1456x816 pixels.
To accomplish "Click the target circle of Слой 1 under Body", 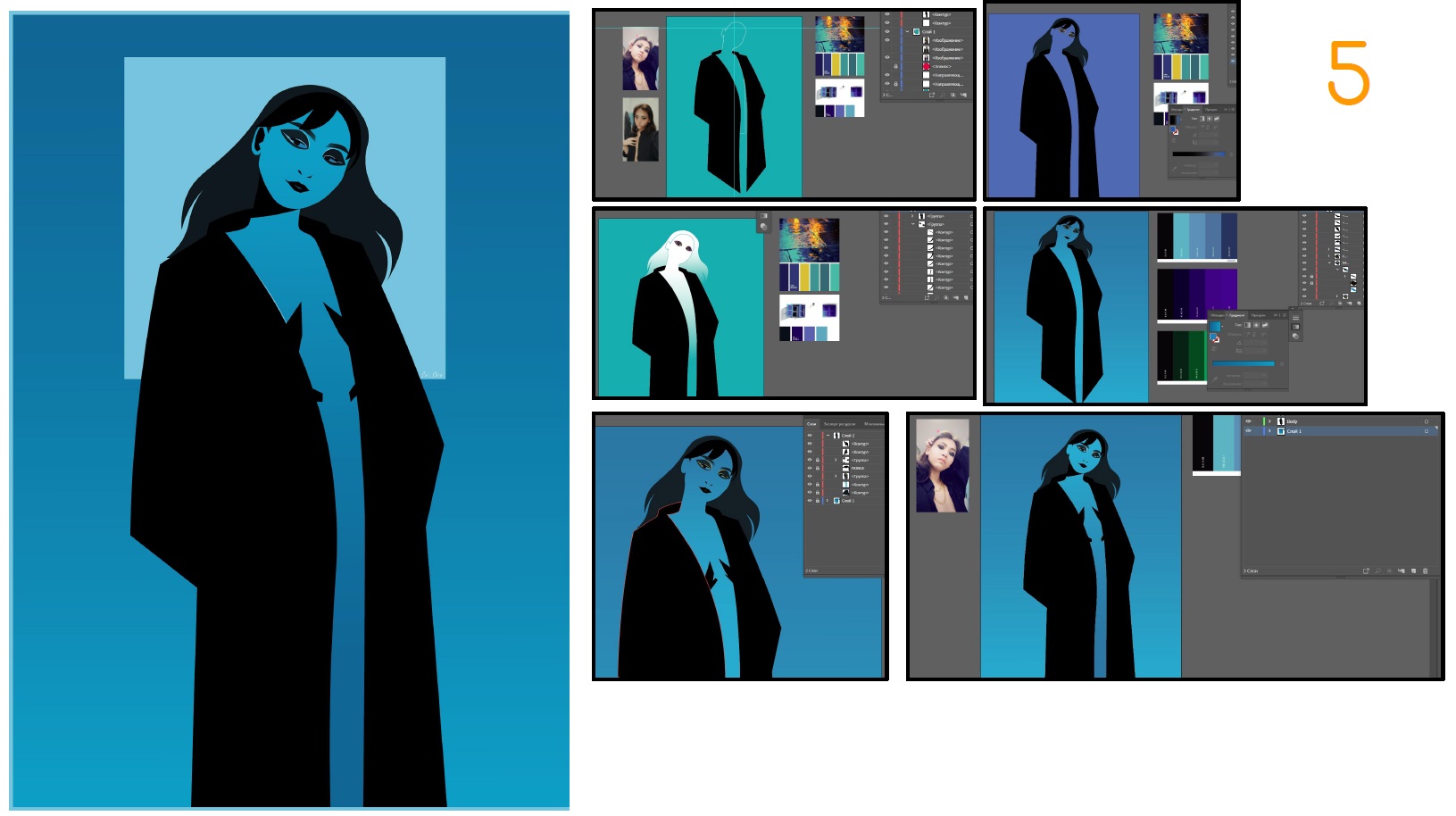I will (1427, 431).
